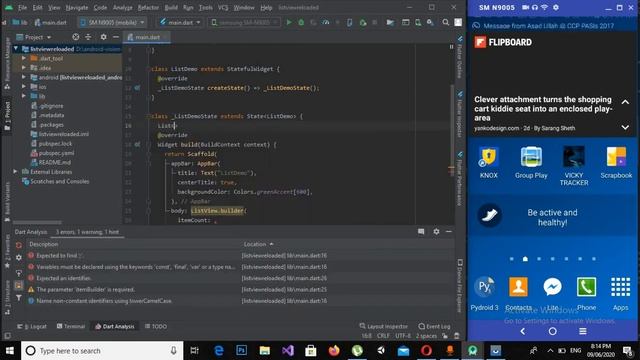
Task: Open the KNOX app on the phone
Action: (489, 162)
